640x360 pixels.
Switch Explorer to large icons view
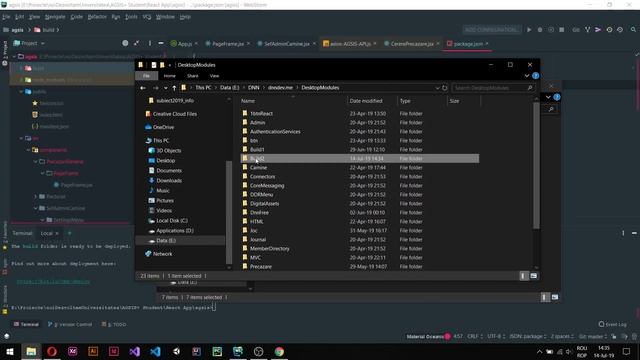pyautogui.click(x=533, y=276)
